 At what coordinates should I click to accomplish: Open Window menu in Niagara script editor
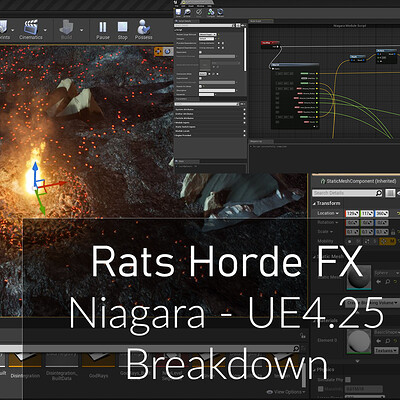pos(200,6)
